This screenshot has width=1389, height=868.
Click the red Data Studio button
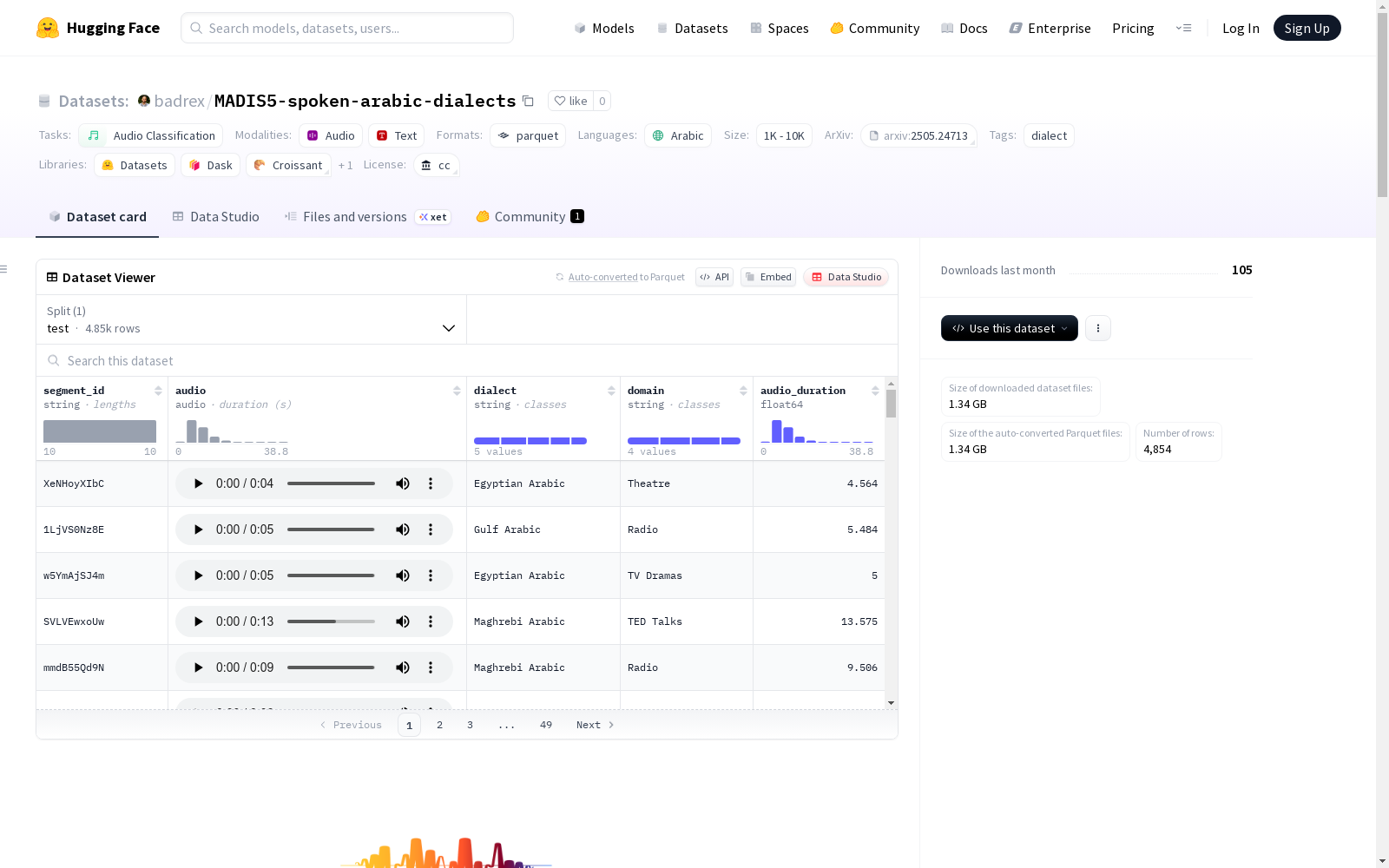coord(846,277)
